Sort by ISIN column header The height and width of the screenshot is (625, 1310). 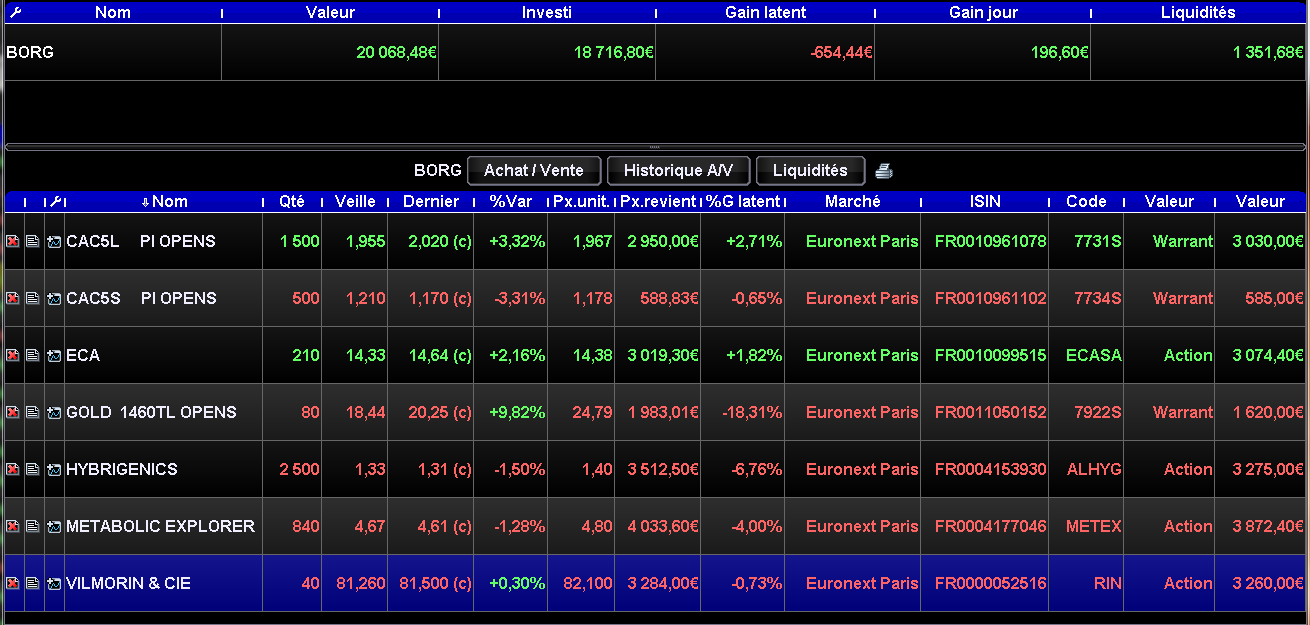[x=985, y=202]
